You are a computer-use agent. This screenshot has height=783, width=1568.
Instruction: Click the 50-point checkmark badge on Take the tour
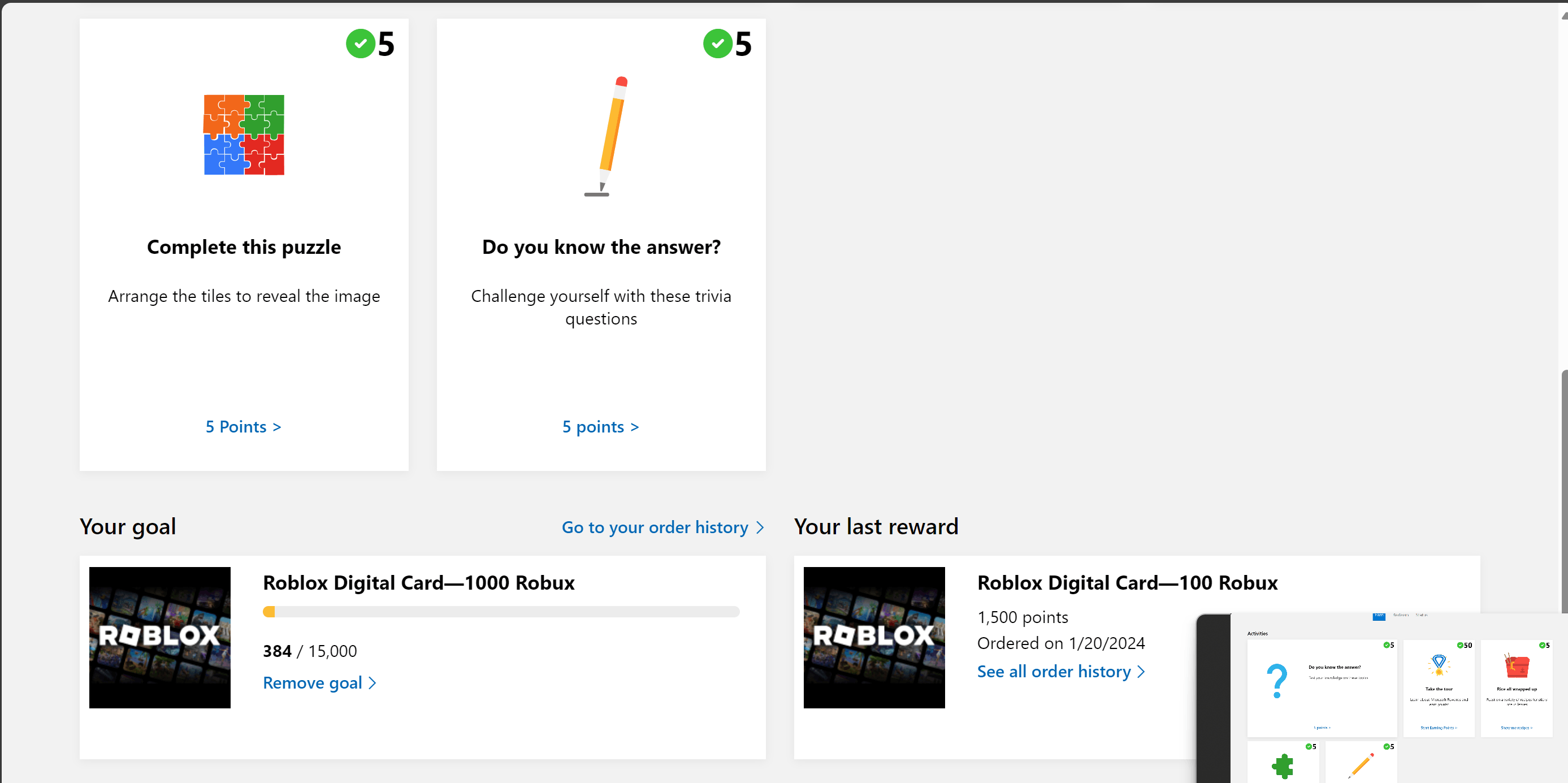(1460, 646)
